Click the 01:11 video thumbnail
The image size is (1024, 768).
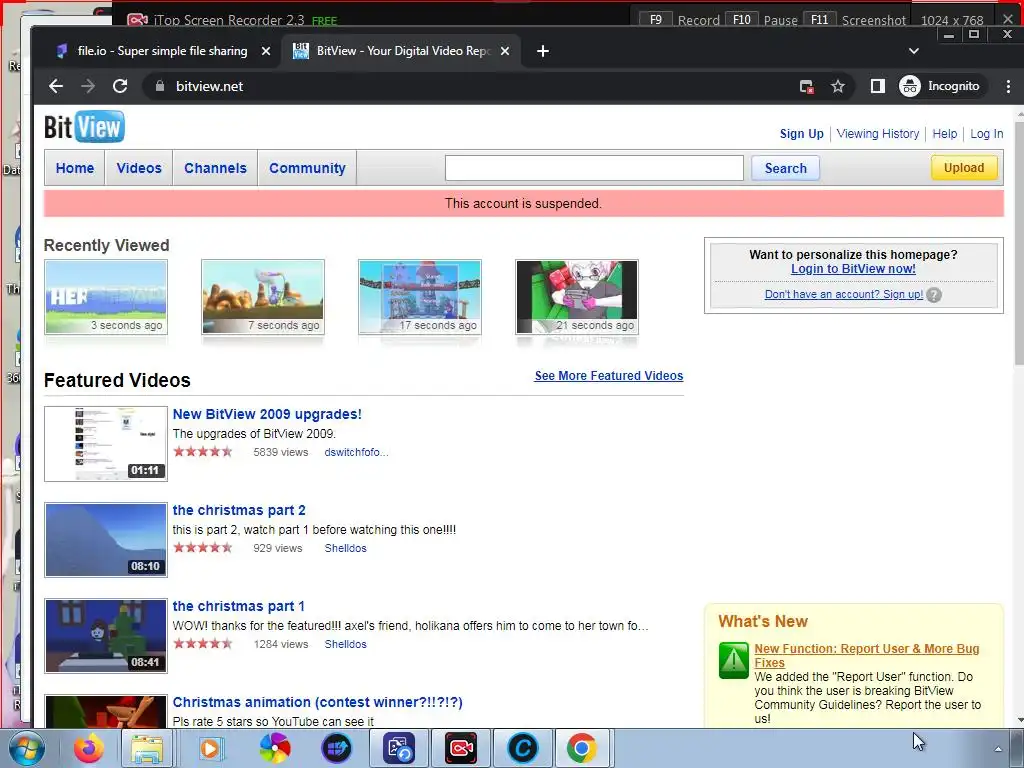[106, 444]
